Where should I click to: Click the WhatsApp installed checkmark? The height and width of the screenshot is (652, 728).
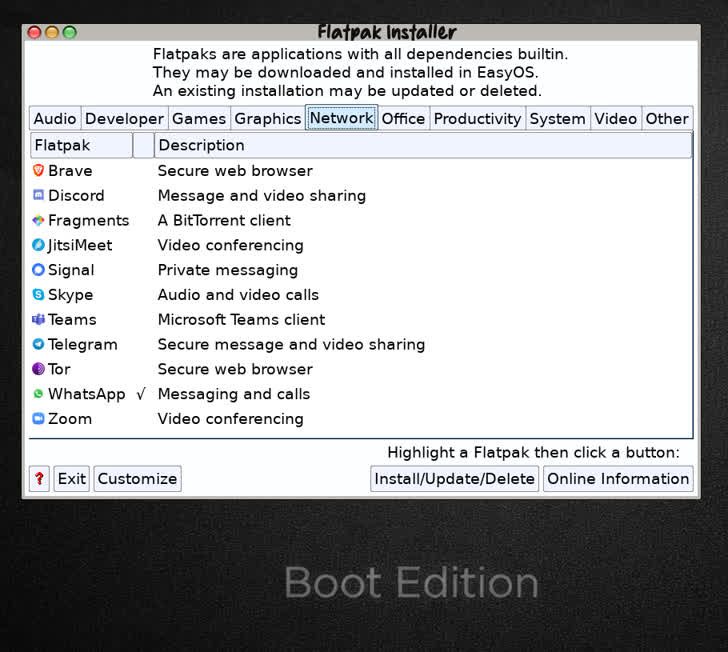(141, 394)
